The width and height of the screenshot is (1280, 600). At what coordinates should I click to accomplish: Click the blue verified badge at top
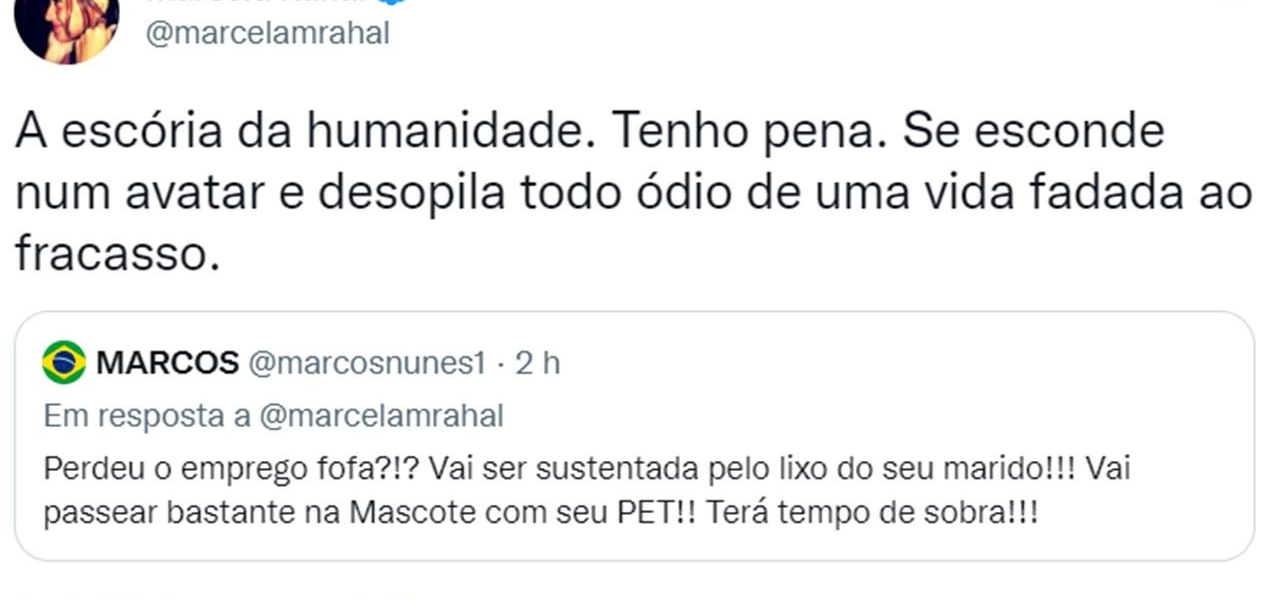click(x=392, y=3)
